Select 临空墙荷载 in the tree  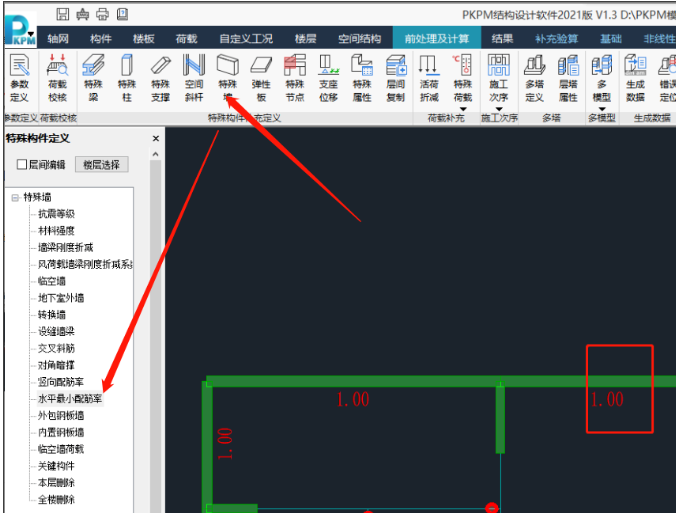click(61, 449)
